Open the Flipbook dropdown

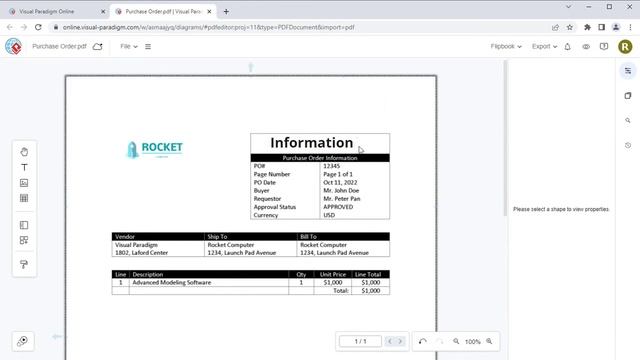tap(506, 47)
